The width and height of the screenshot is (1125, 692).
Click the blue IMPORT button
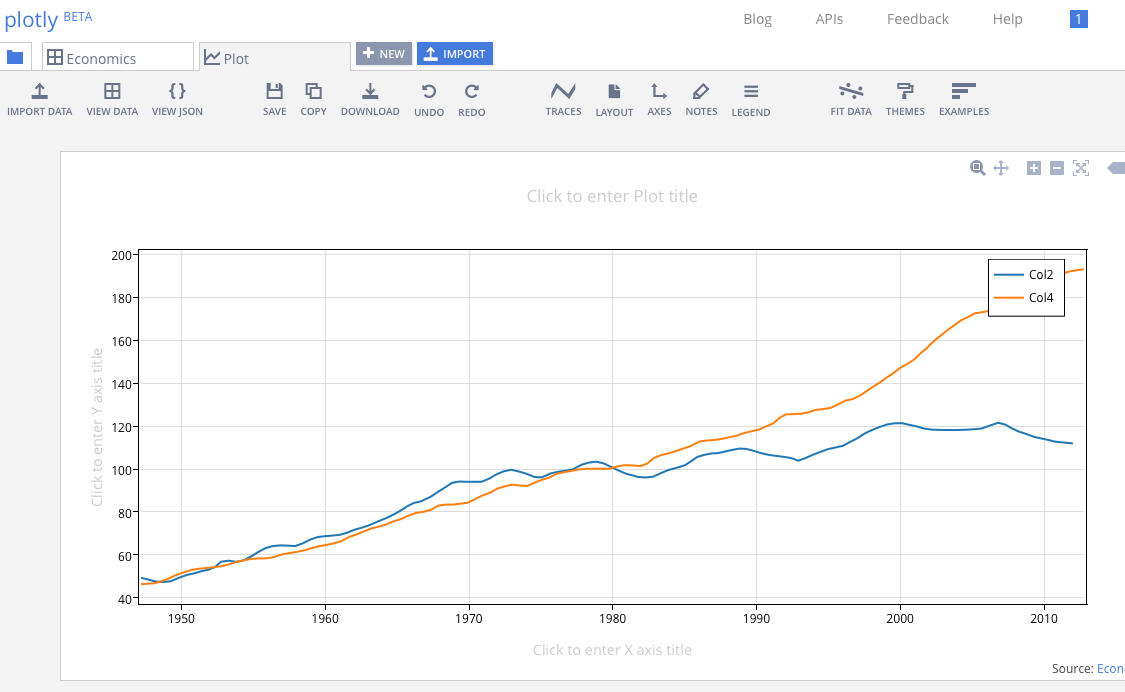[455, 53]
